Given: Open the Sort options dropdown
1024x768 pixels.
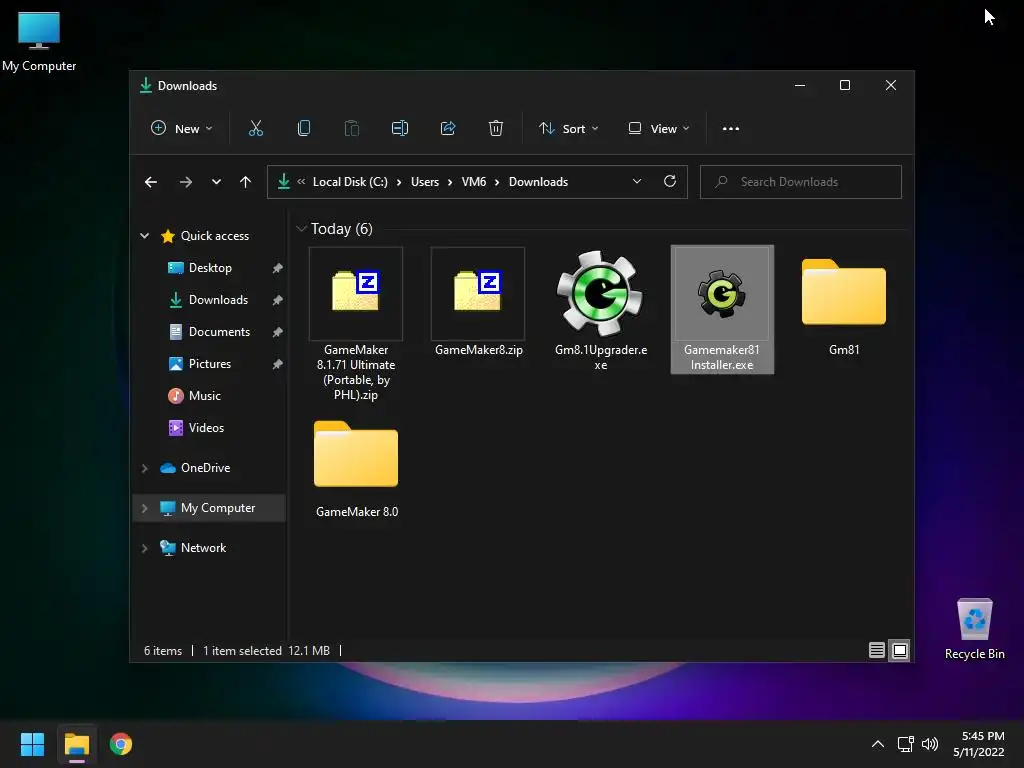Looking at the screenshot, I should coord(568,129).
